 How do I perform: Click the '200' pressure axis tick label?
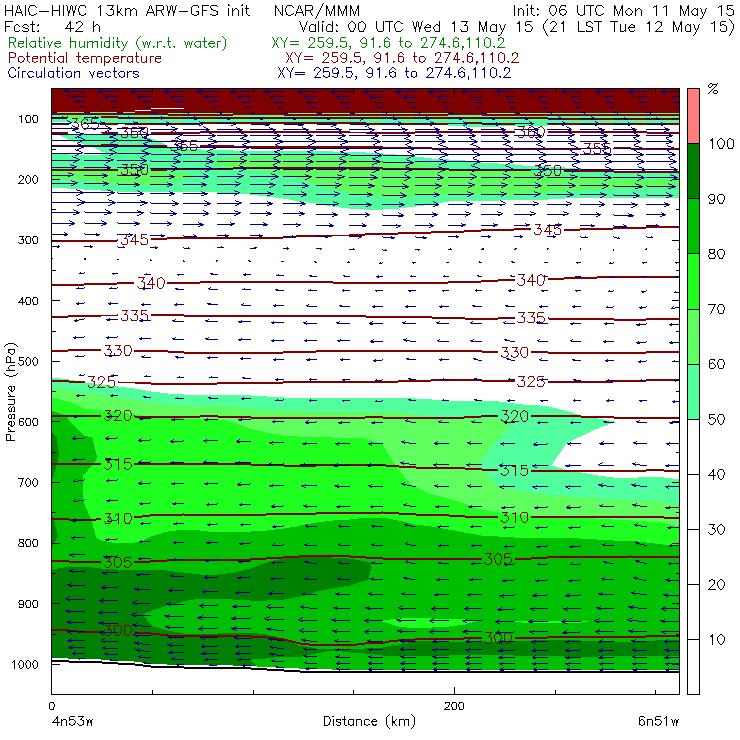(x=28, y=179)
